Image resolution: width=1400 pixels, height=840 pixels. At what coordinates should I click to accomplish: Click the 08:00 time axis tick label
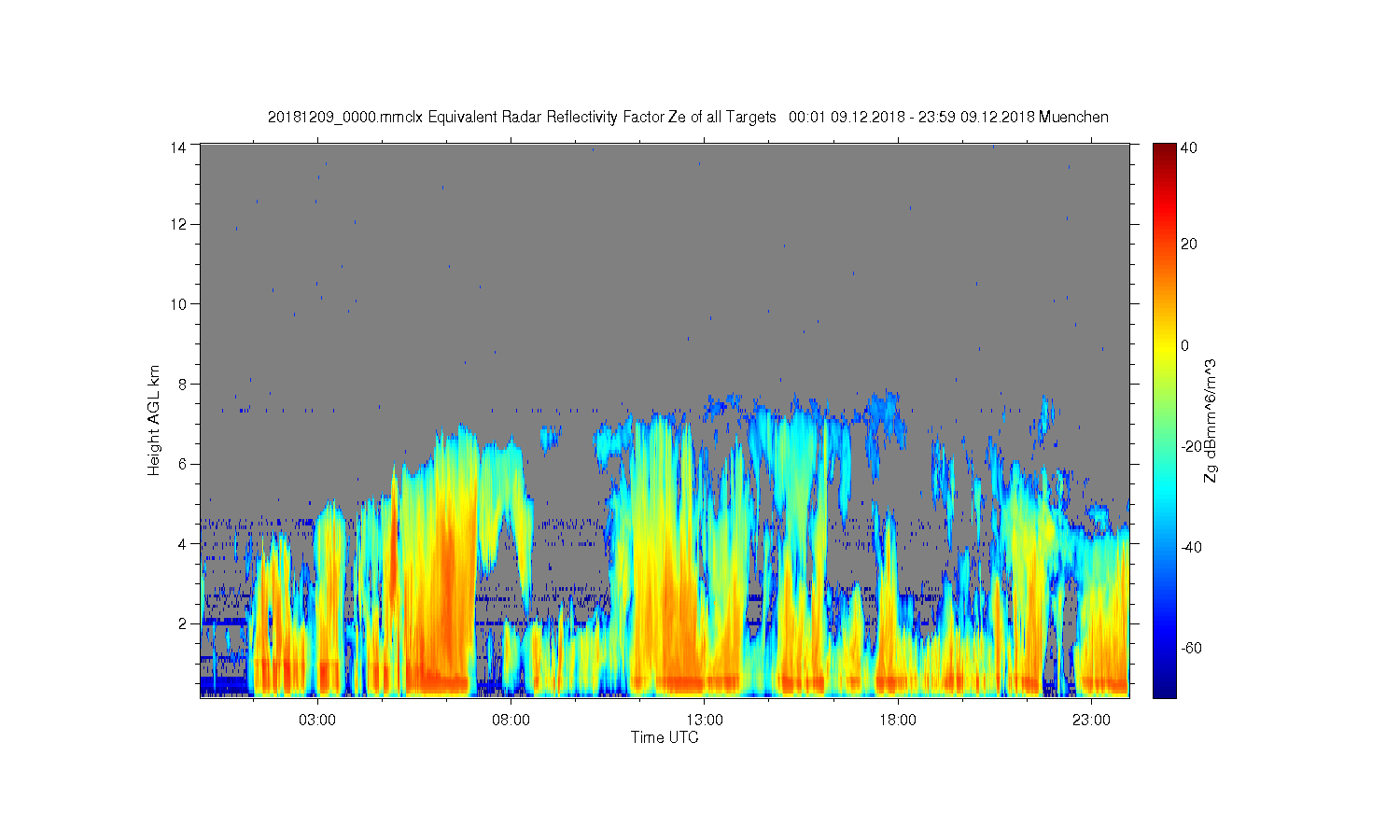[x=511, y=720]
